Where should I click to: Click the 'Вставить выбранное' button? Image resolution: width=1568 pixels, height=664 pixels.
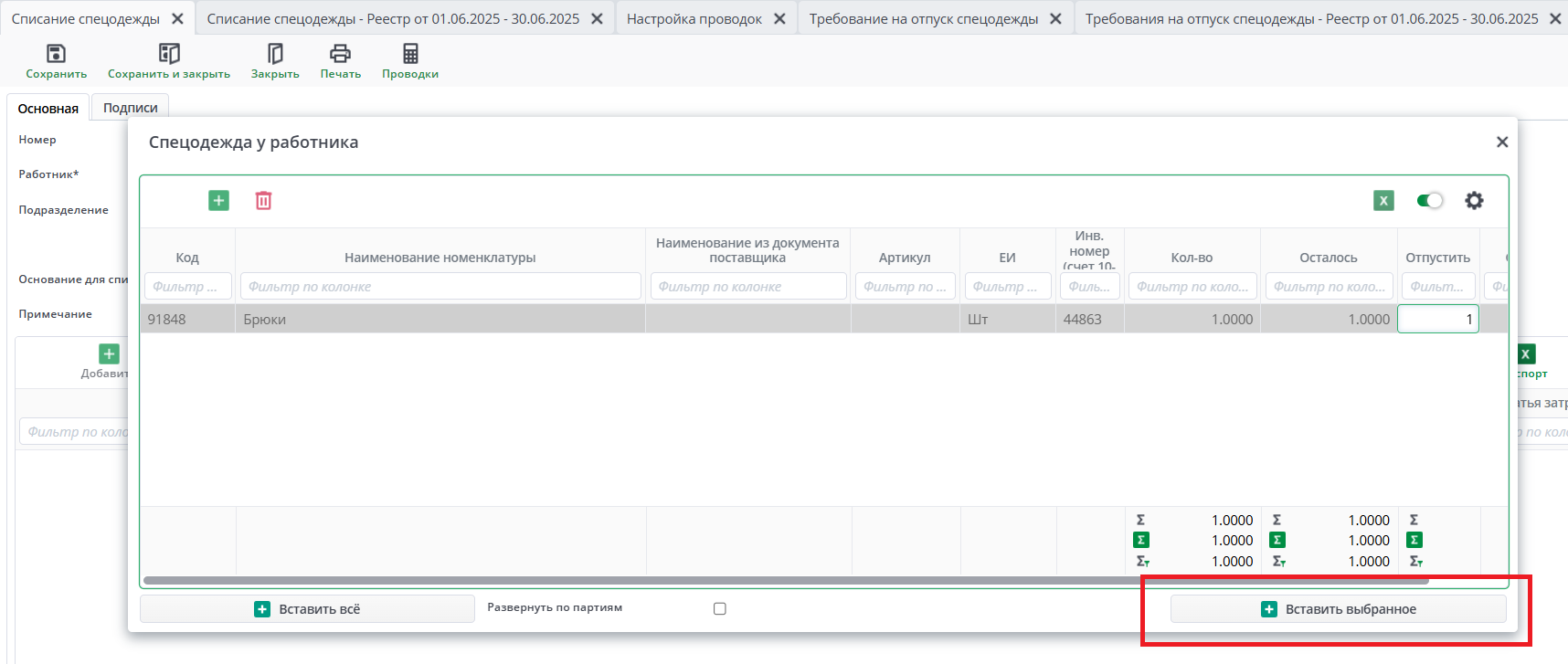click(1338, 609)
